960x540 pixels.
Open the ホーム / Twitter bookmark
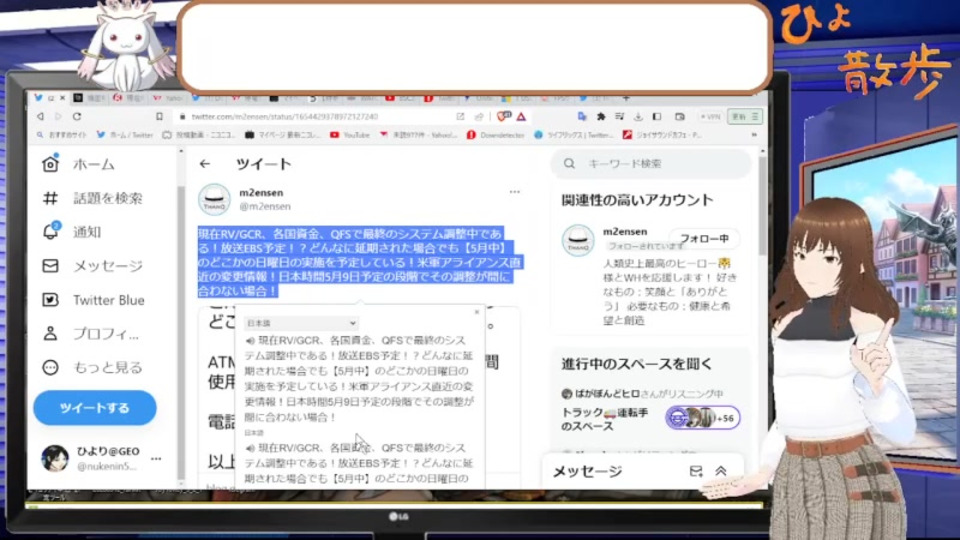tap(125, 135)
